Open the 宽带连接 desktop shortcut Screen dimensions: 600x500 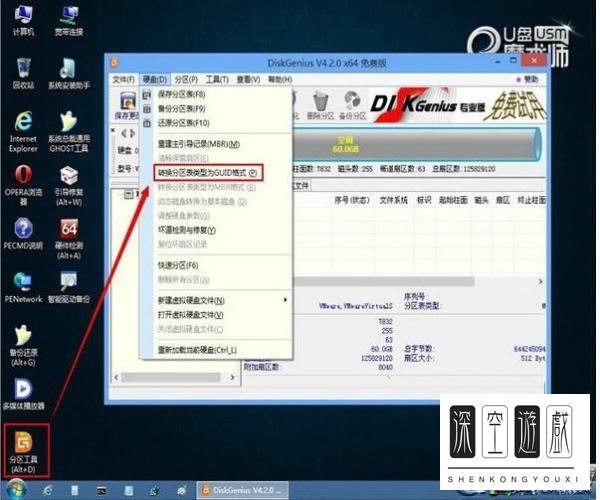[68, 21]
